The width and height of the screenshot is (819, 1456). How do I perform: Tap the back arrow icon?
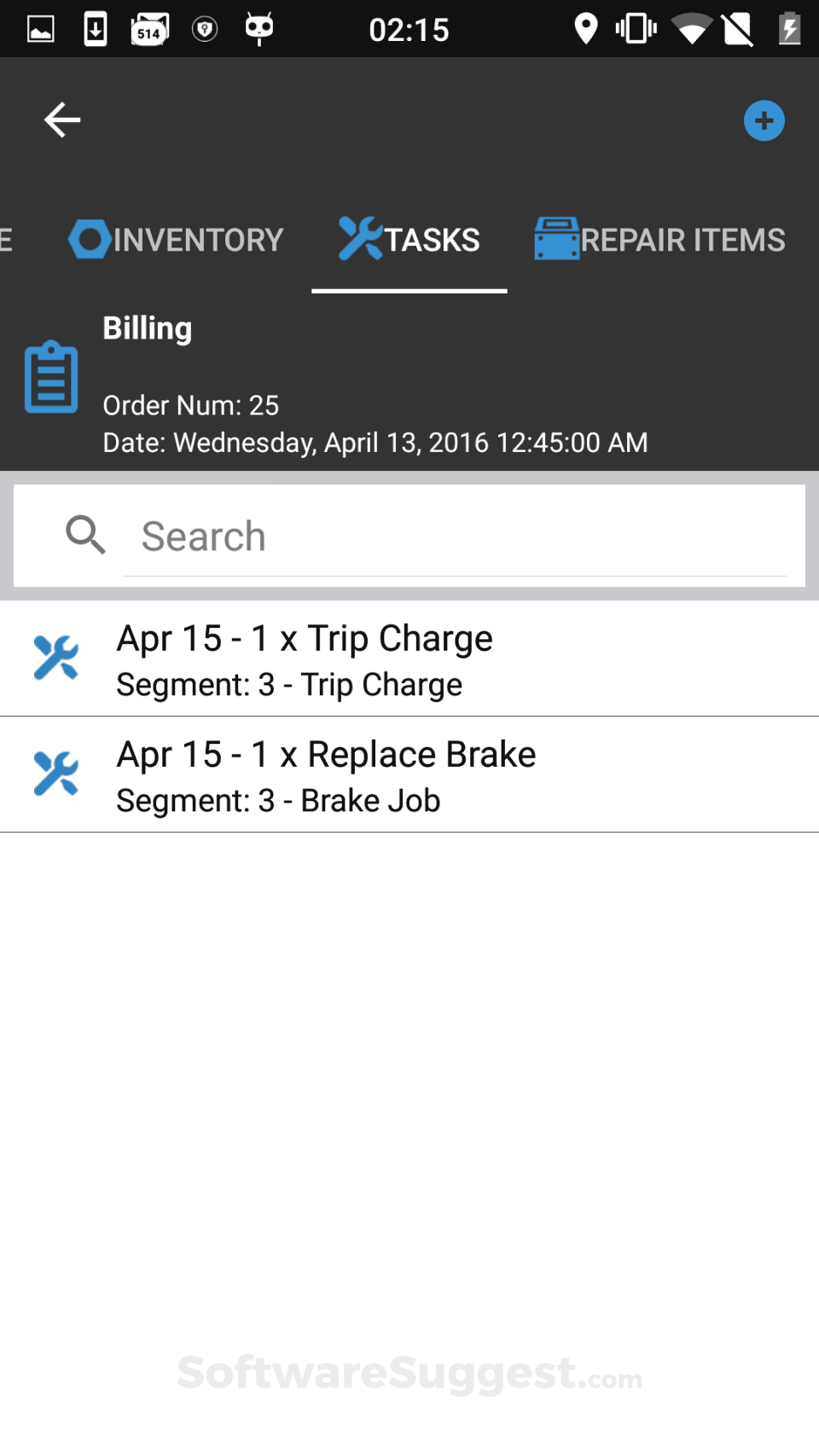pos(62,119)
